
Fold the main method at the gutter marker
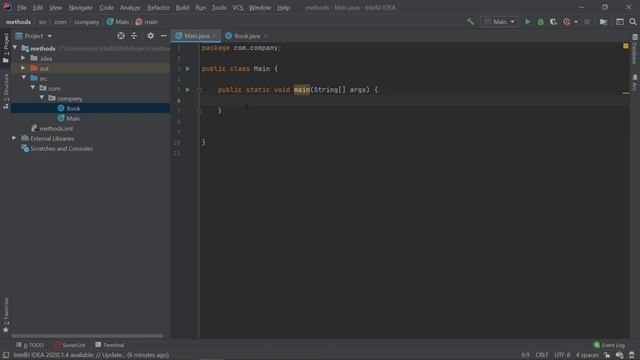click(200, 90)
